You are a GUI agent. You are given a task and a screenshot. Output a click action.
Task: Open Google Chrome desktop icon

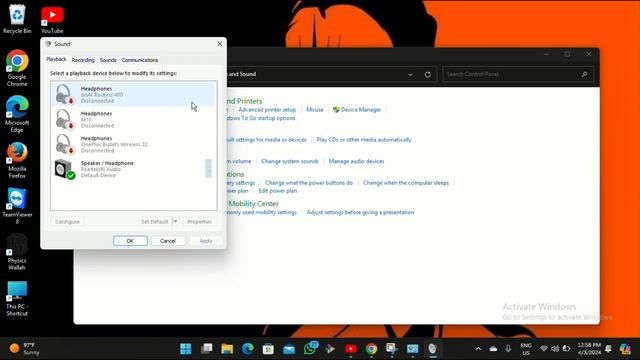17,68
